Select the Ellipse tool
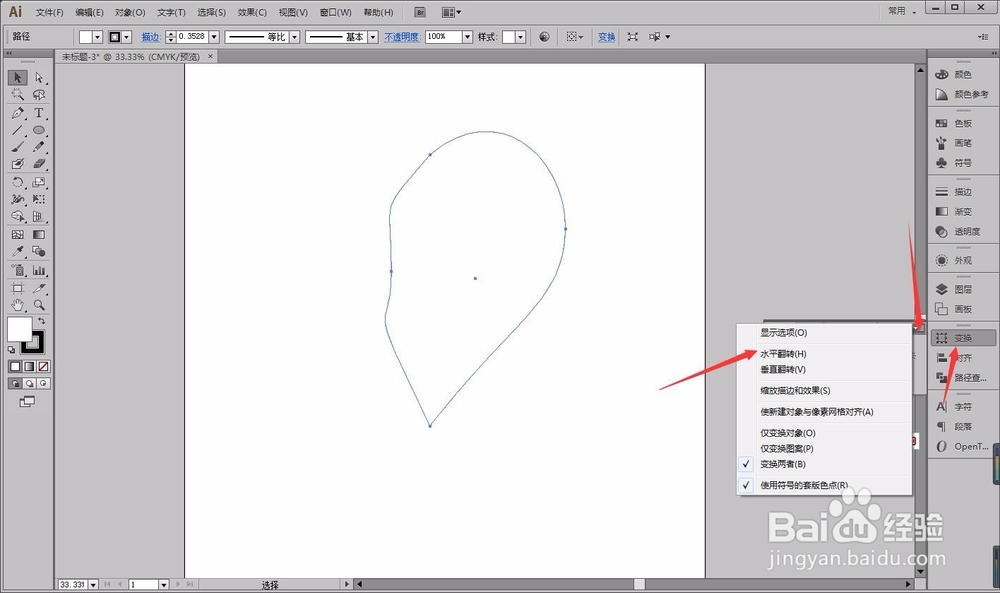 (39, 130)
